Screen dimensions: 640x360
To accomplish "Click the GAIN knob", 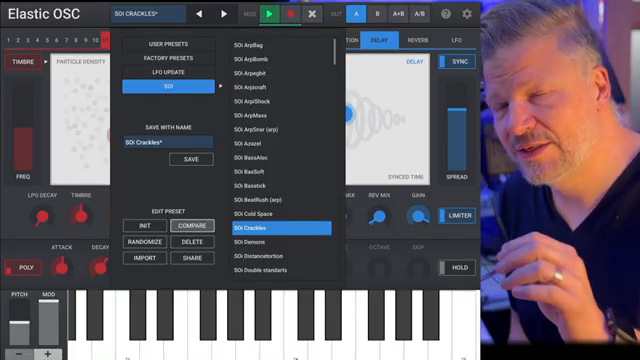I will click(x=418, y=216).
